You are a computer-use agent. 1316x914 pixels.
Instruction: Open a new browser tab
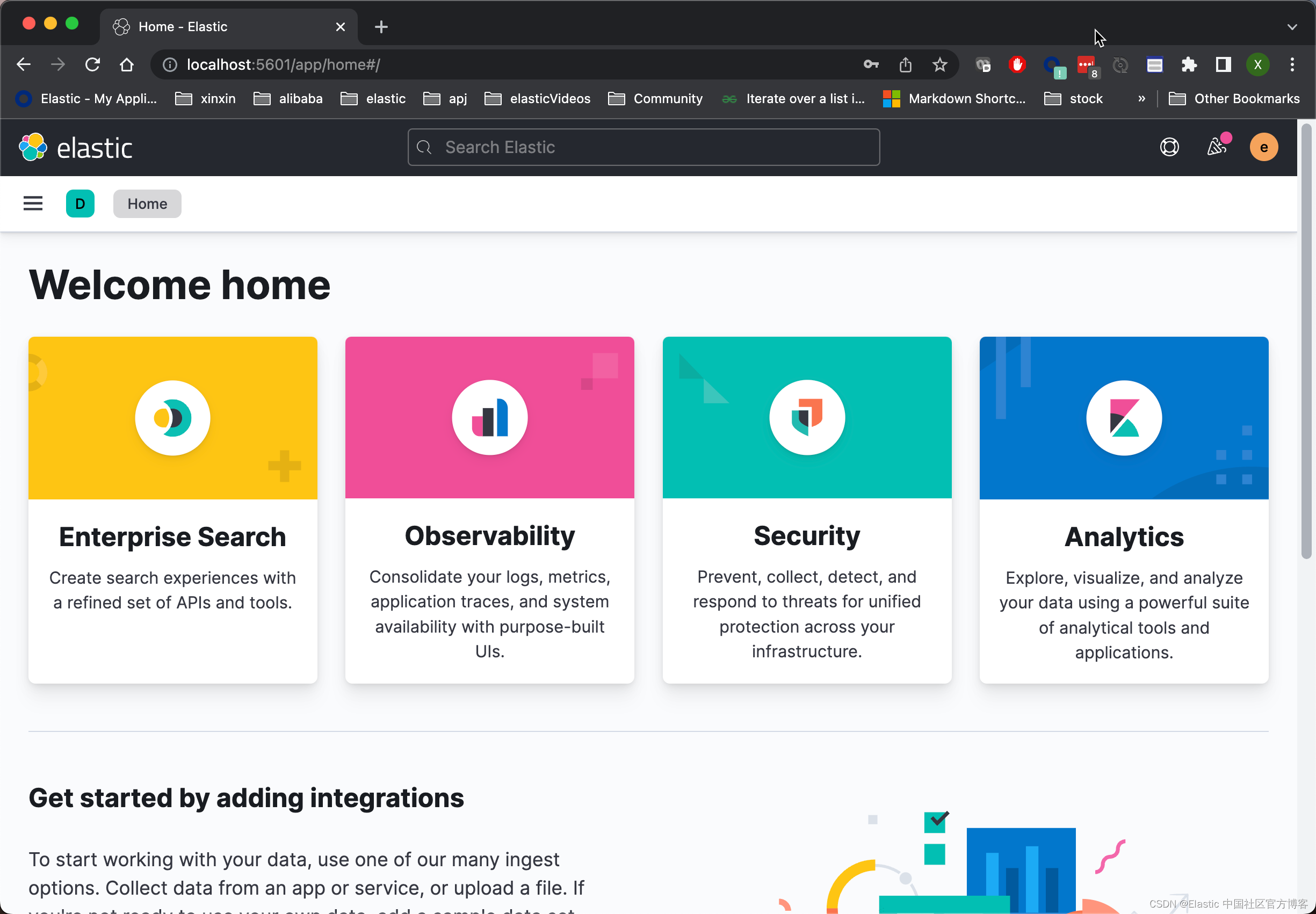(381, 27)
